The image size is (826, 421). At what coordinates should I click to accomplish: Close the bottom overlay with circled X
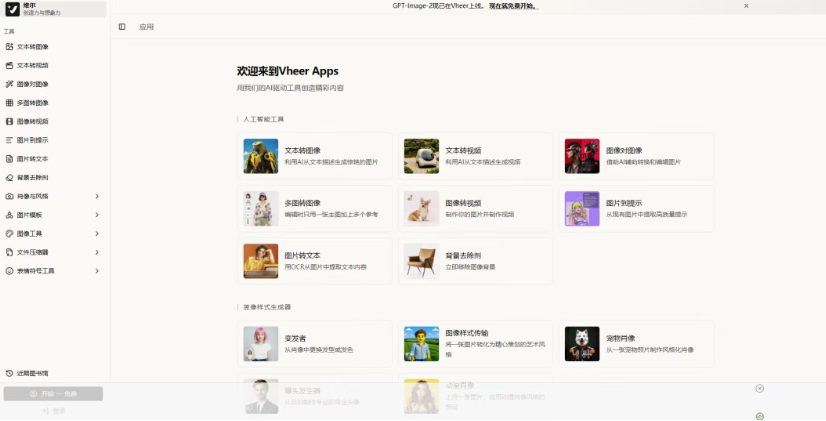pyautogui.click(x=759, y=388)
